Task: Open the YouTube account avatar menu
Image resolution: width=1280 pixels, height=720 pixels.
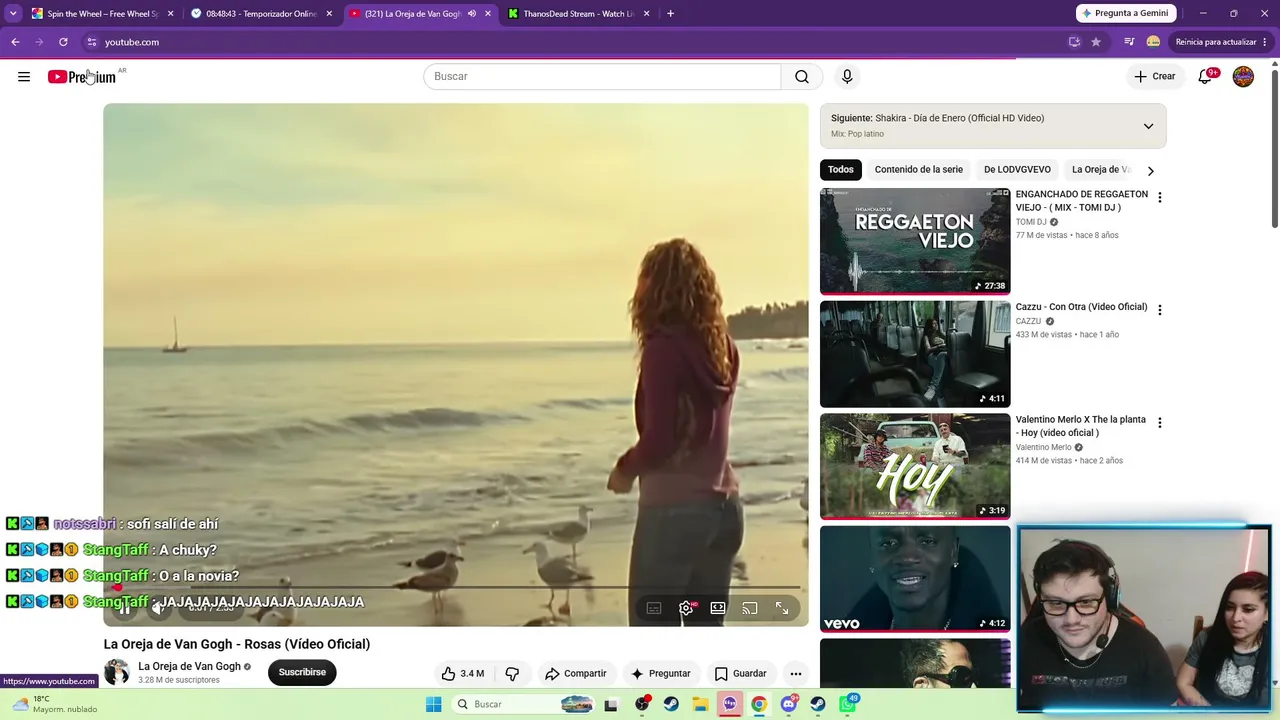Action: pyautogui.click(x=1243, y=77)
